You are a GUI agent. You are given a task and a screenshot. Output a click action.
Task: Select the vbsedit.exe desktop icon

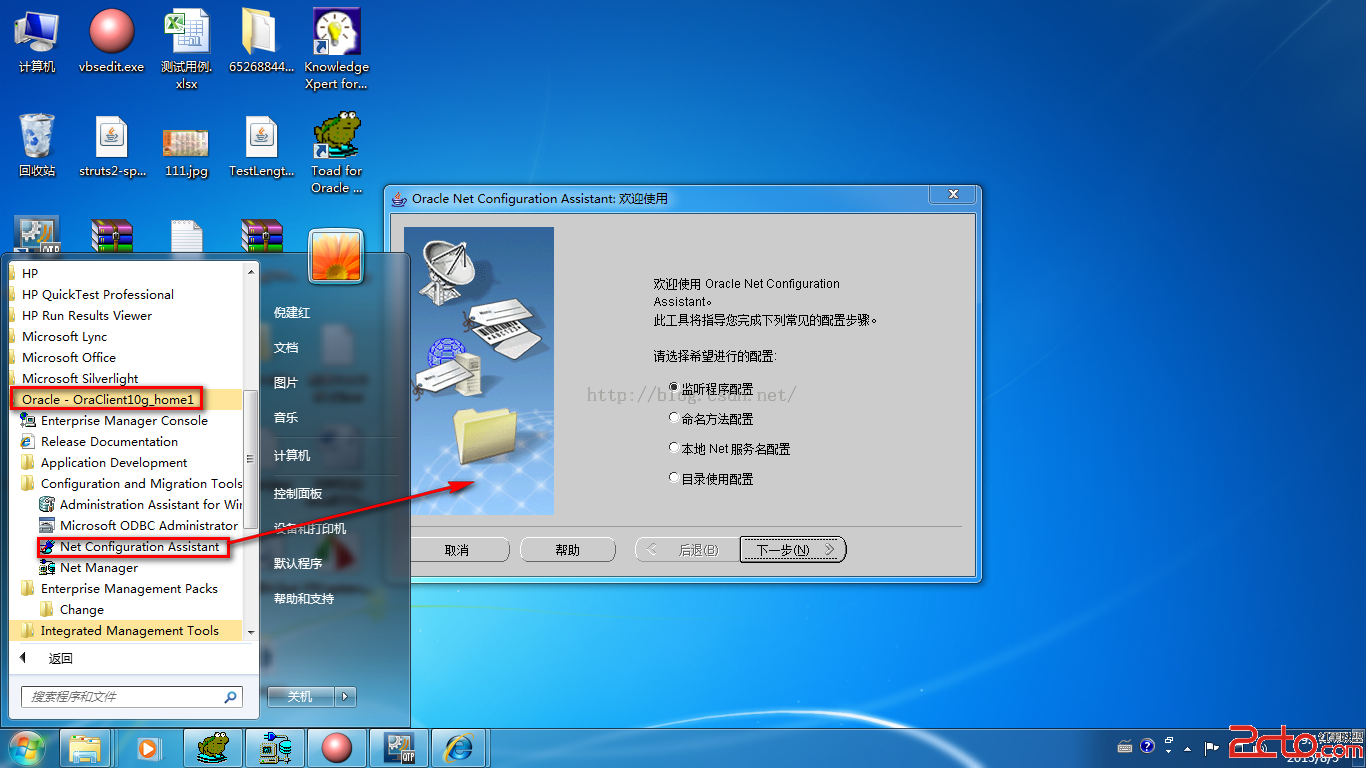[111, 42]
